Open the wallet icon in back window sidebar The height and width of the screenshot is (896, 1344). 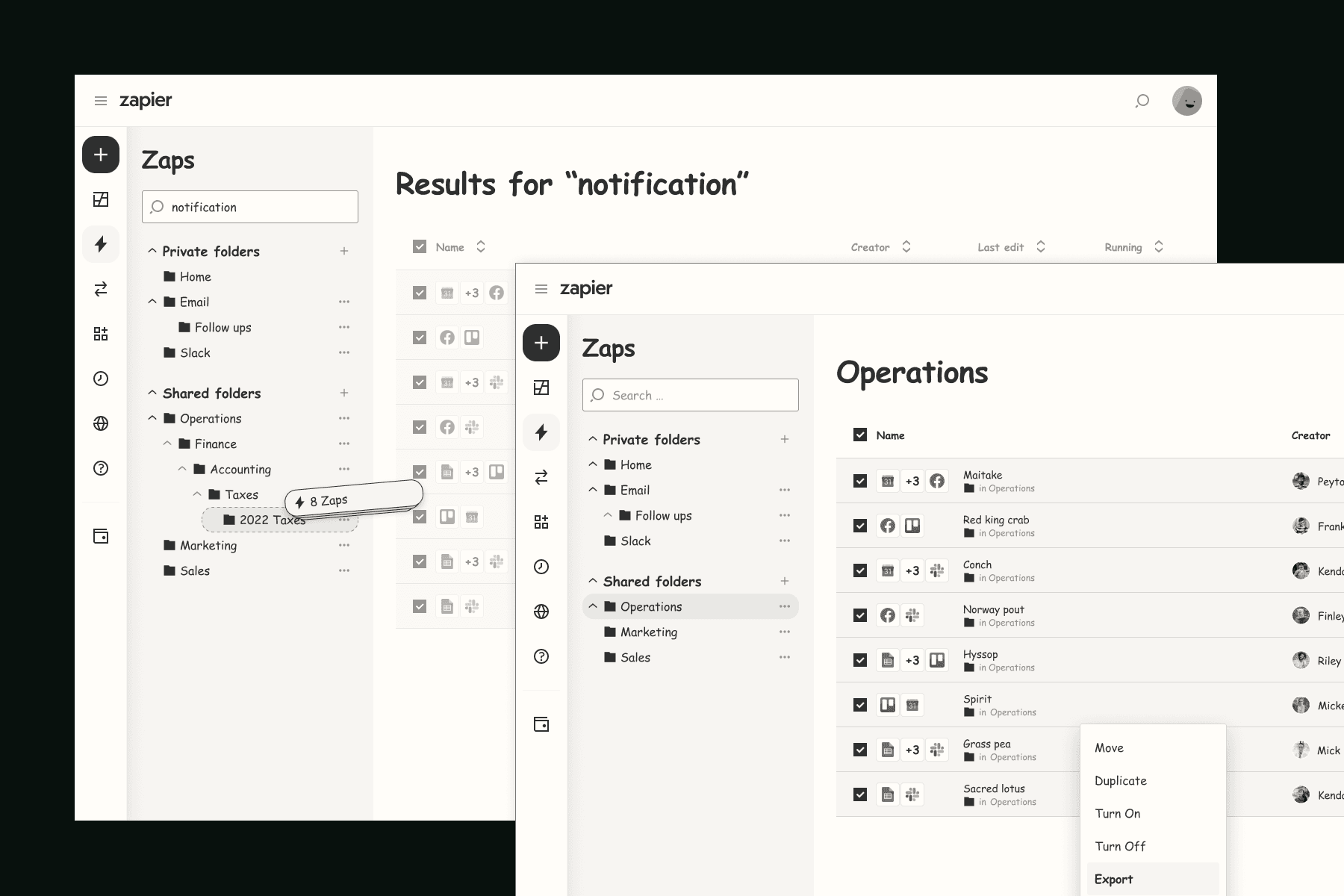click(x=101, y=536)
